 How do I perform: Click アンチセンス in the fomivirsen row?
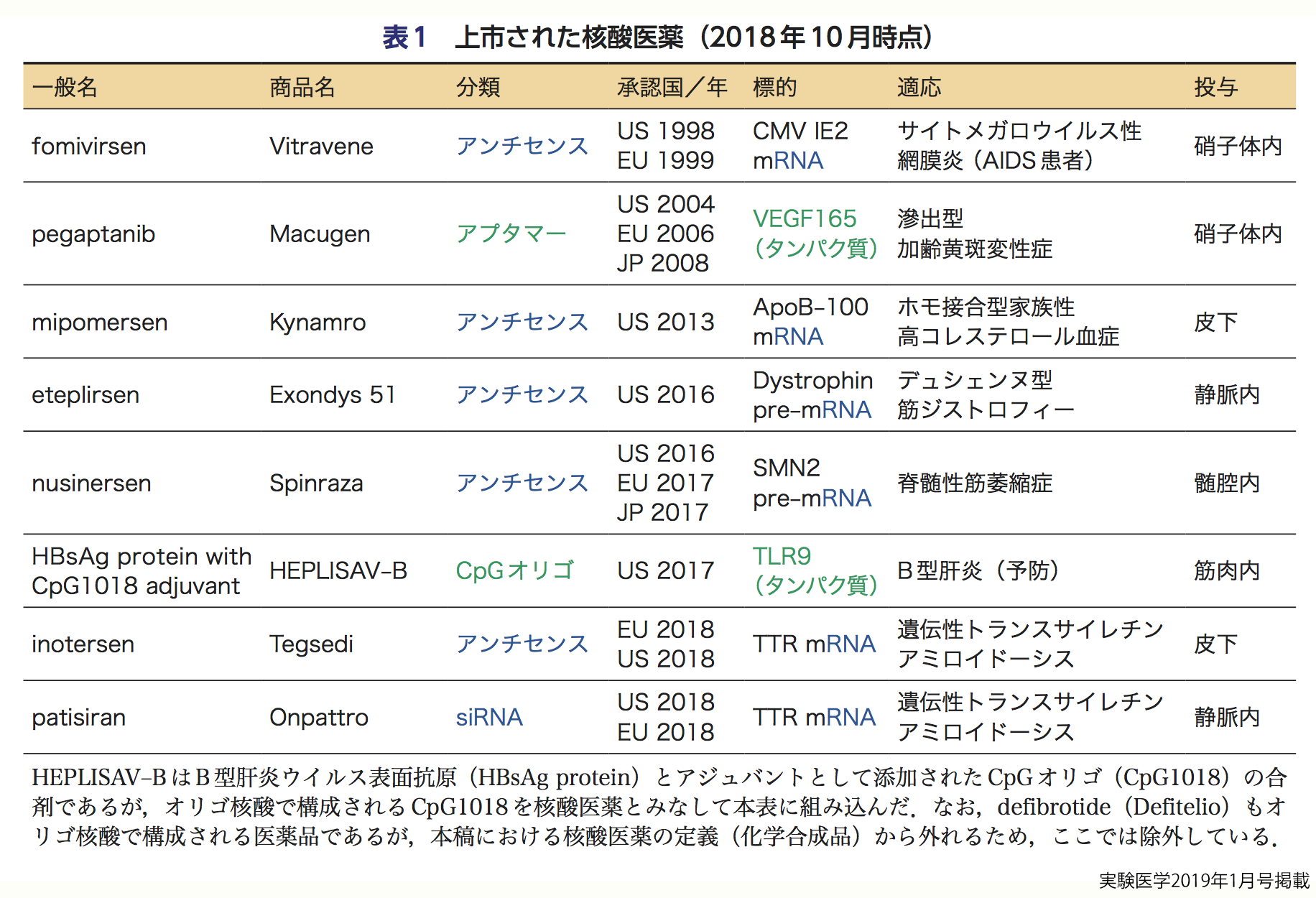click(522, 146)
